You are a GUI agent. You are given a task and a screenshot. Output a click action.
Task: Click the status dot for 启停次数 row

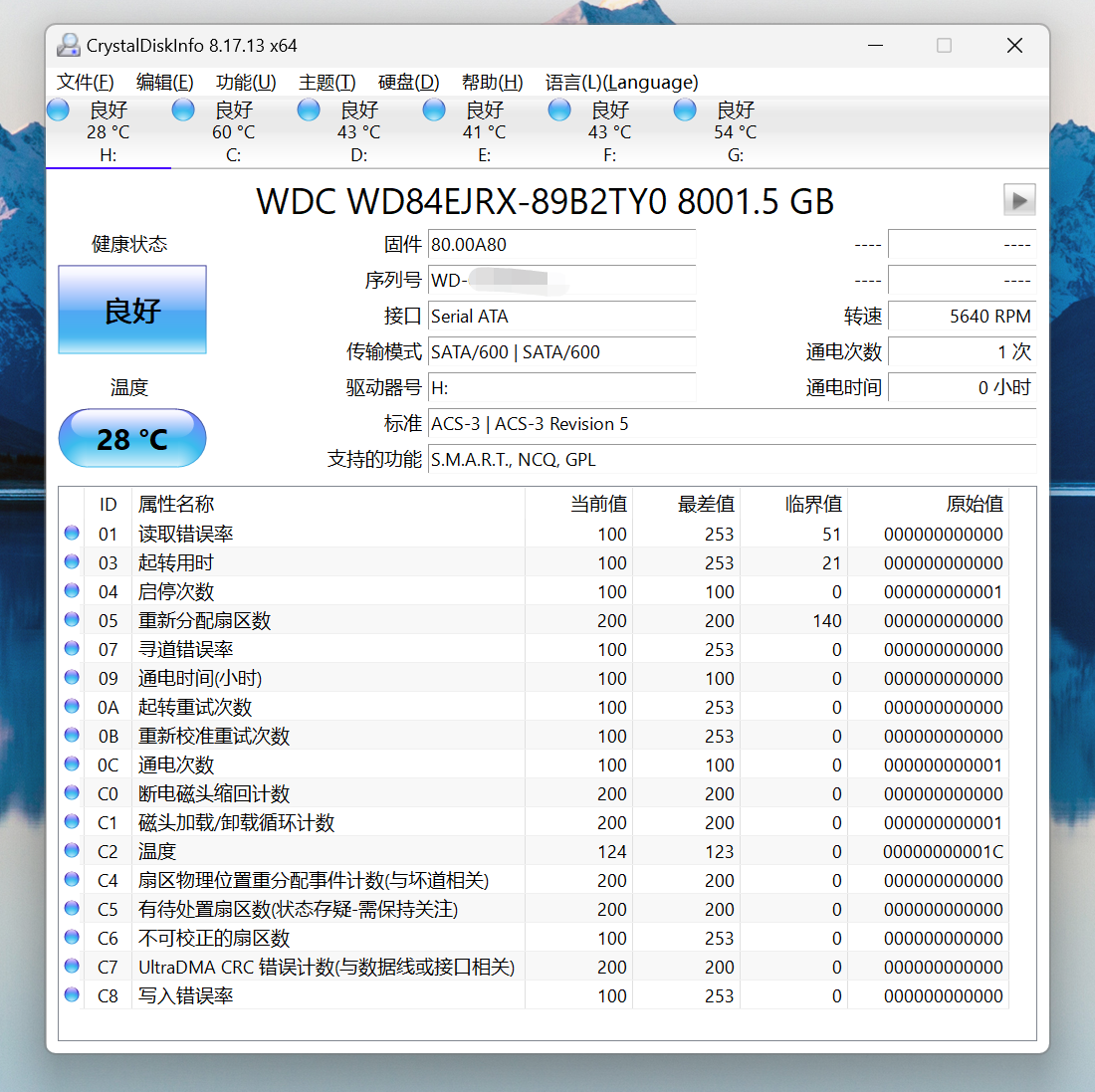coord(72,590)
